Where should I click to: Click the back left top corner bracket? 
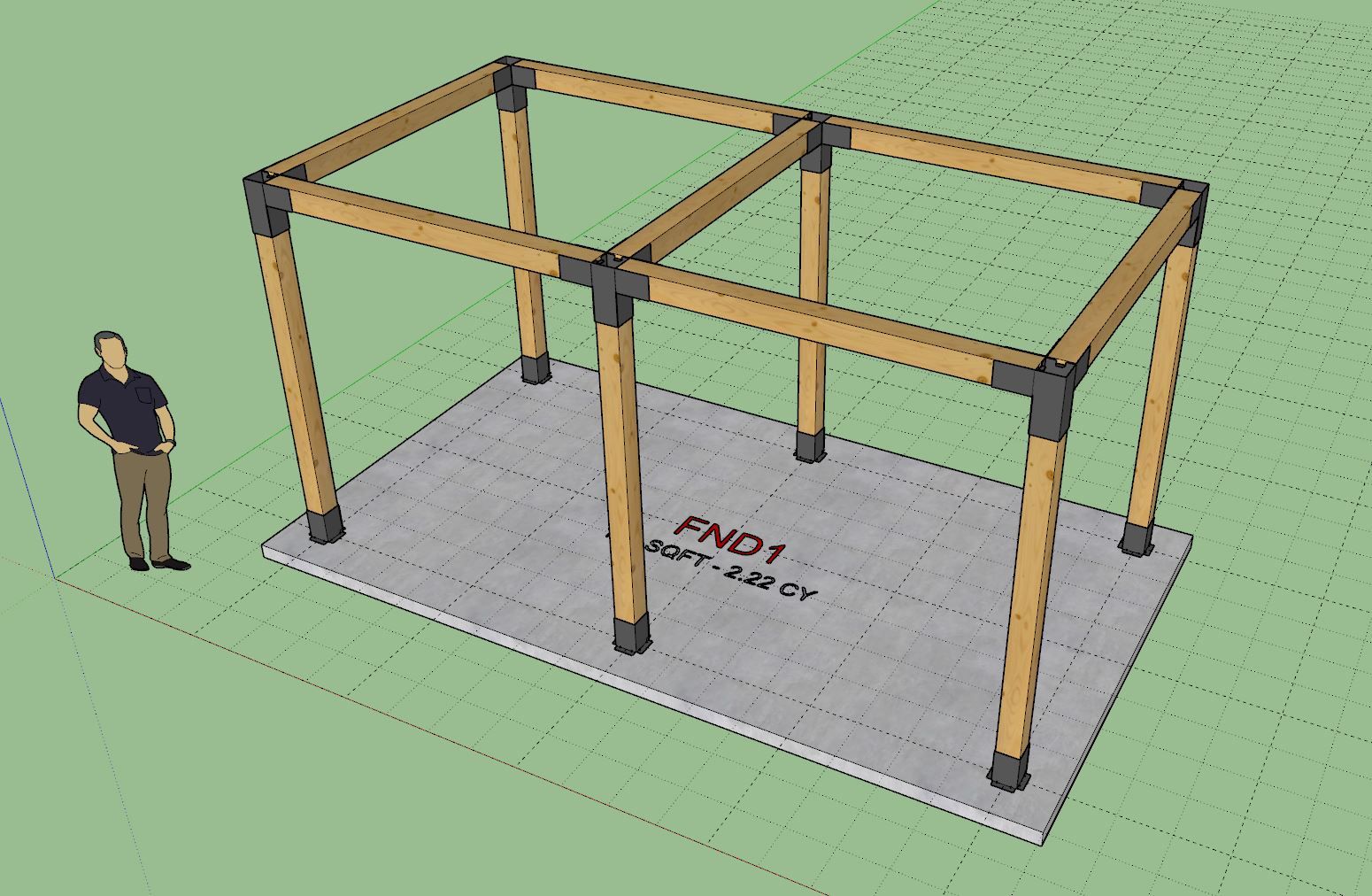point(512,87)
